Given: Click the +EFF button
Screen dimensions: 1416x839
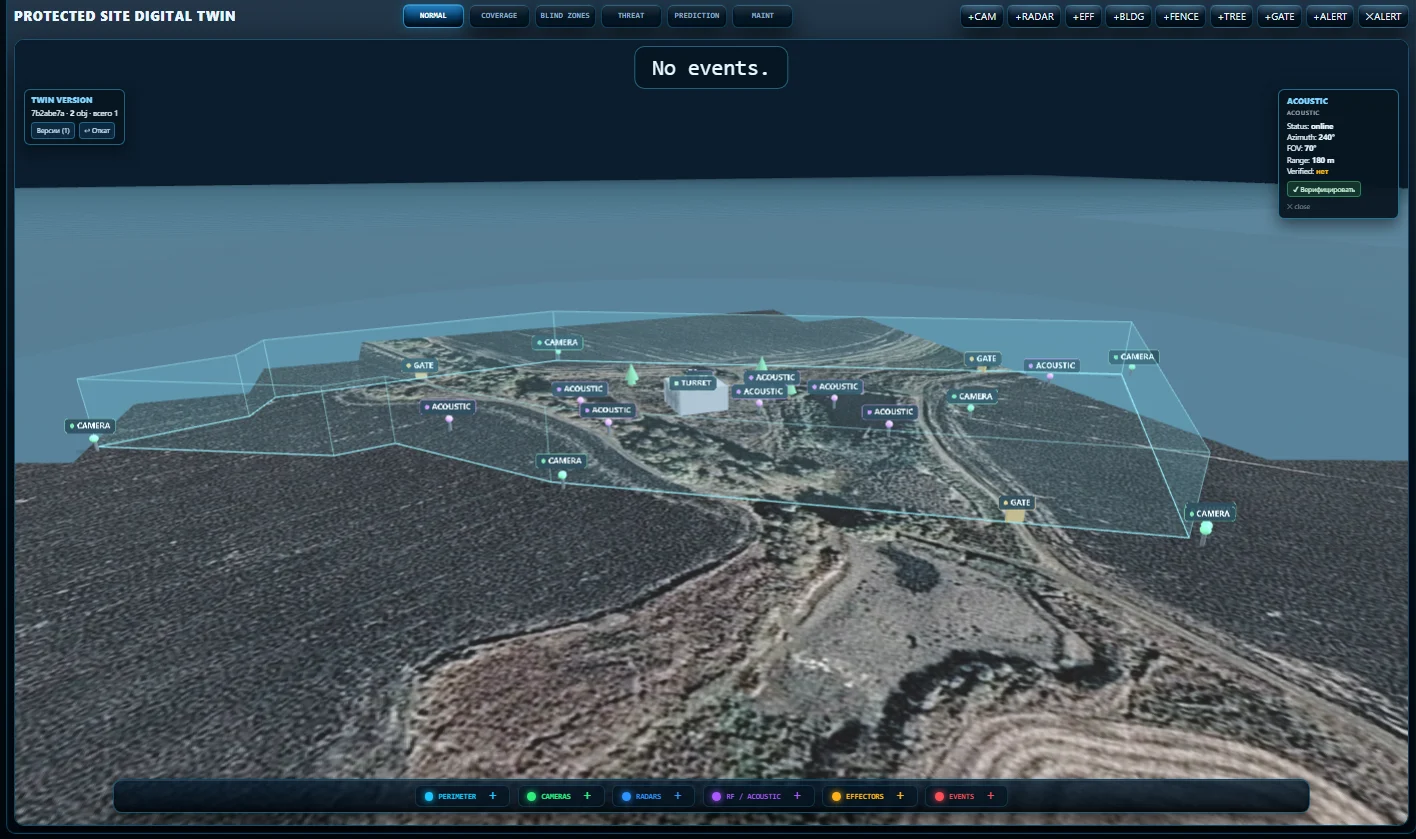Looking at the screenshot, I should (1082, 16).
